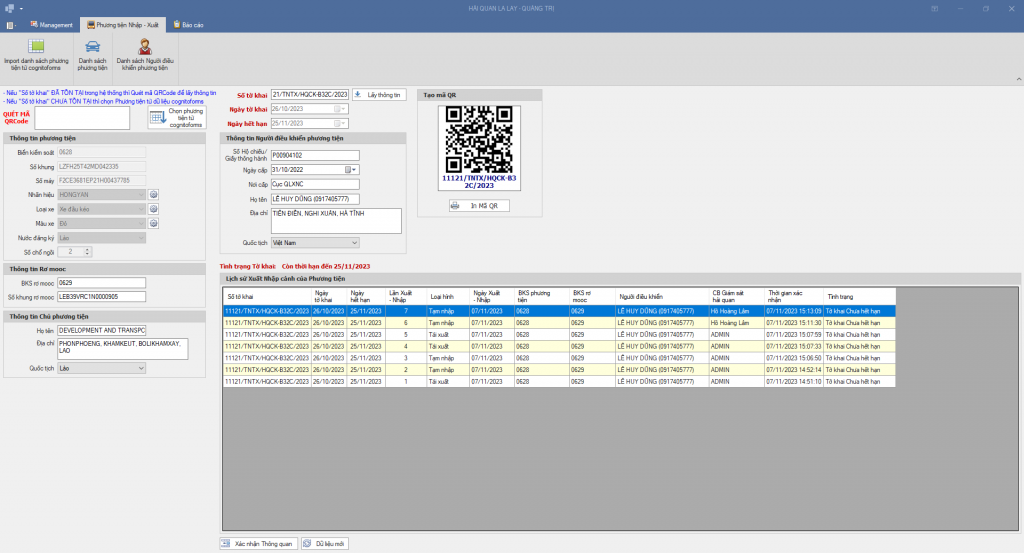Viewport: 1024px width, 553px height.
Task: Click the Số máy field
Action: (101, 180)
